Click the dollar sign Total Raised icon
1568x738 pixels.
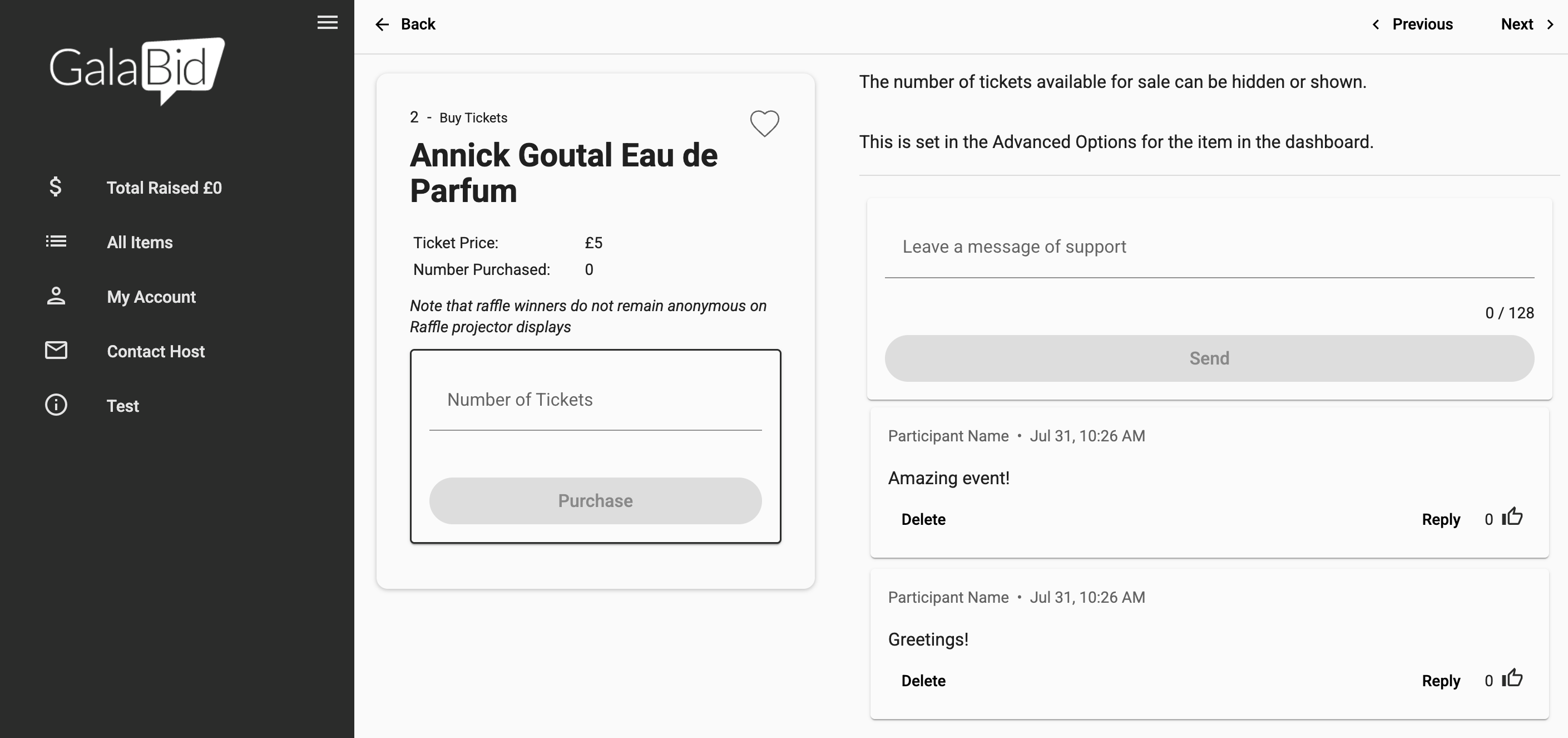coord(56,187)
